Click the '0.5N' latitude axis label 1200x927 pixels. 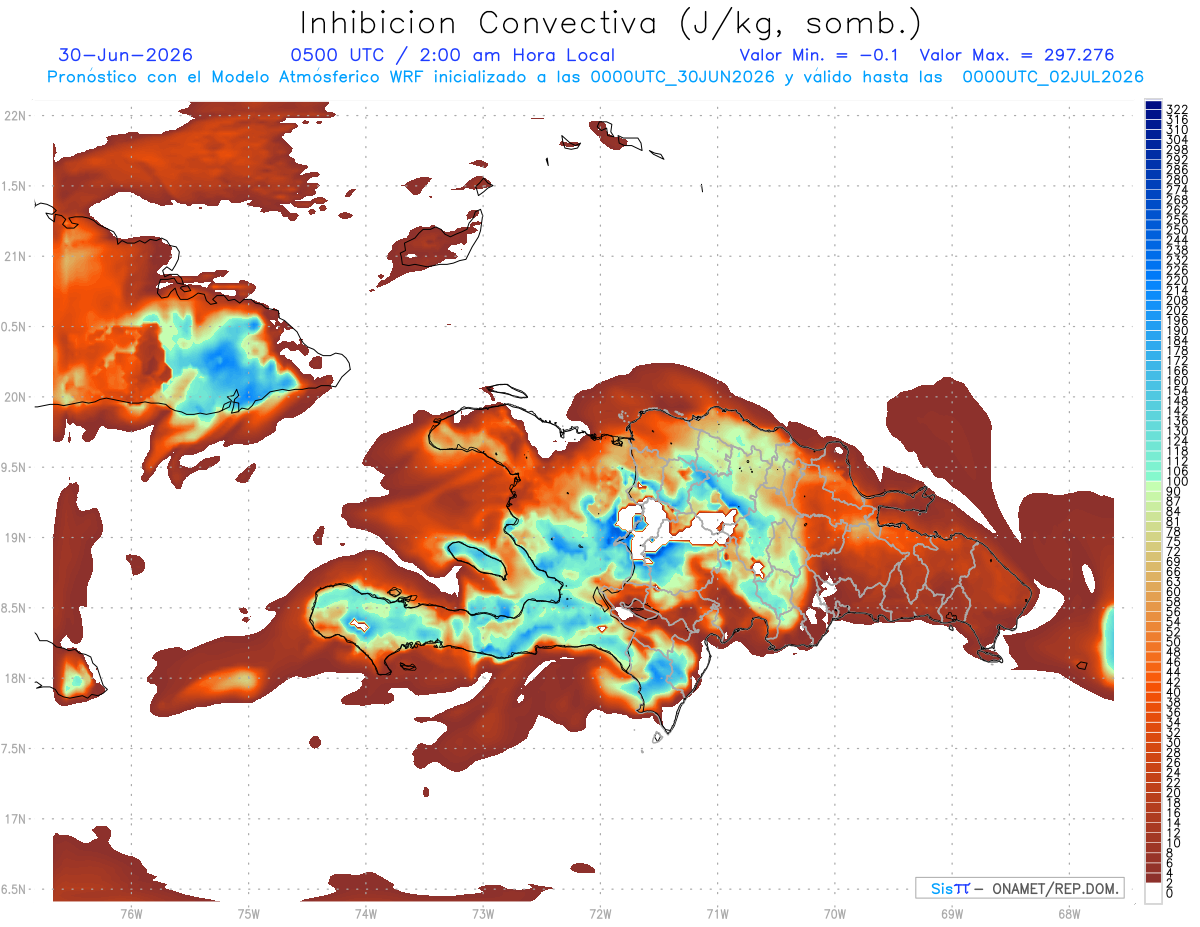pos(14,327)
